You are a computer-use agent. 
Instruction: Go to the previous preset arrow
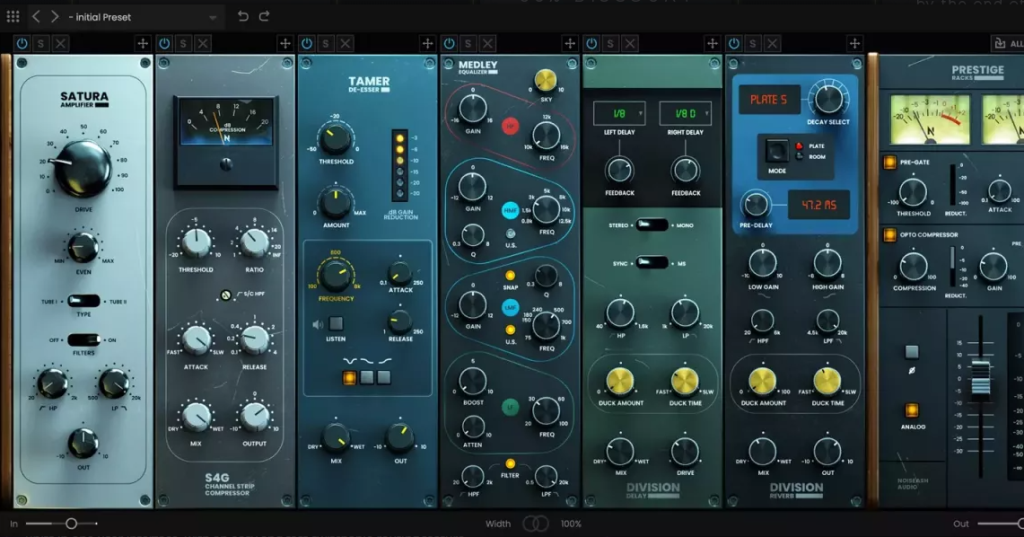[37, 16]
